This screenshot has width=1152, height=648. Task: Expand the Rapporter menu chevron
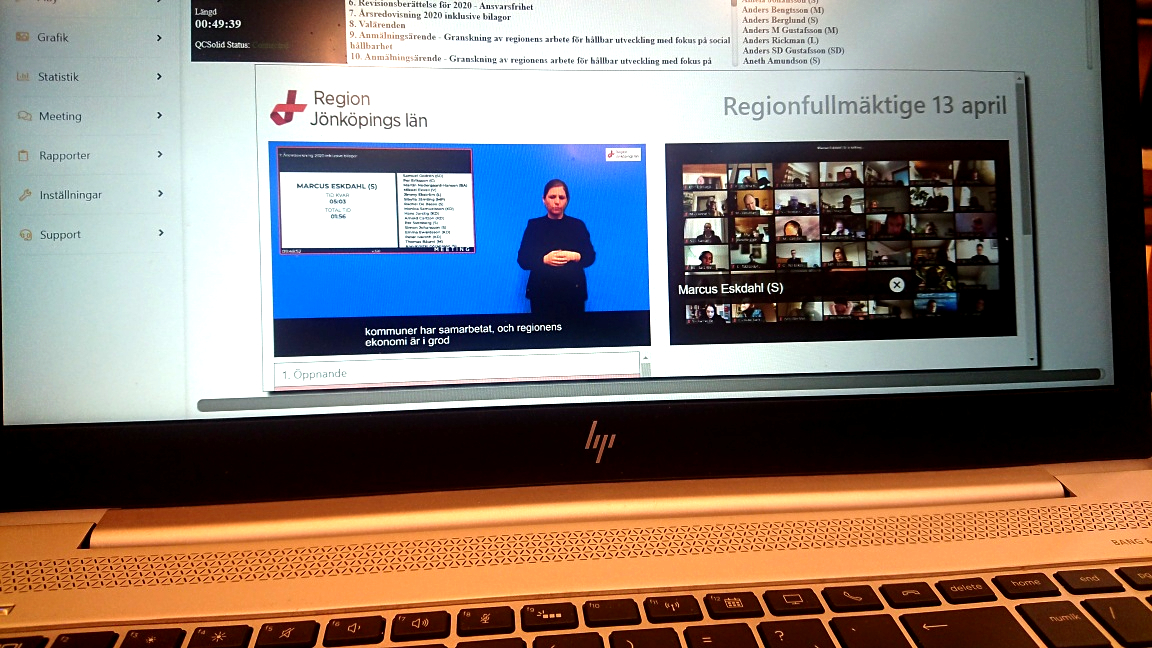(x=159, y=154)
